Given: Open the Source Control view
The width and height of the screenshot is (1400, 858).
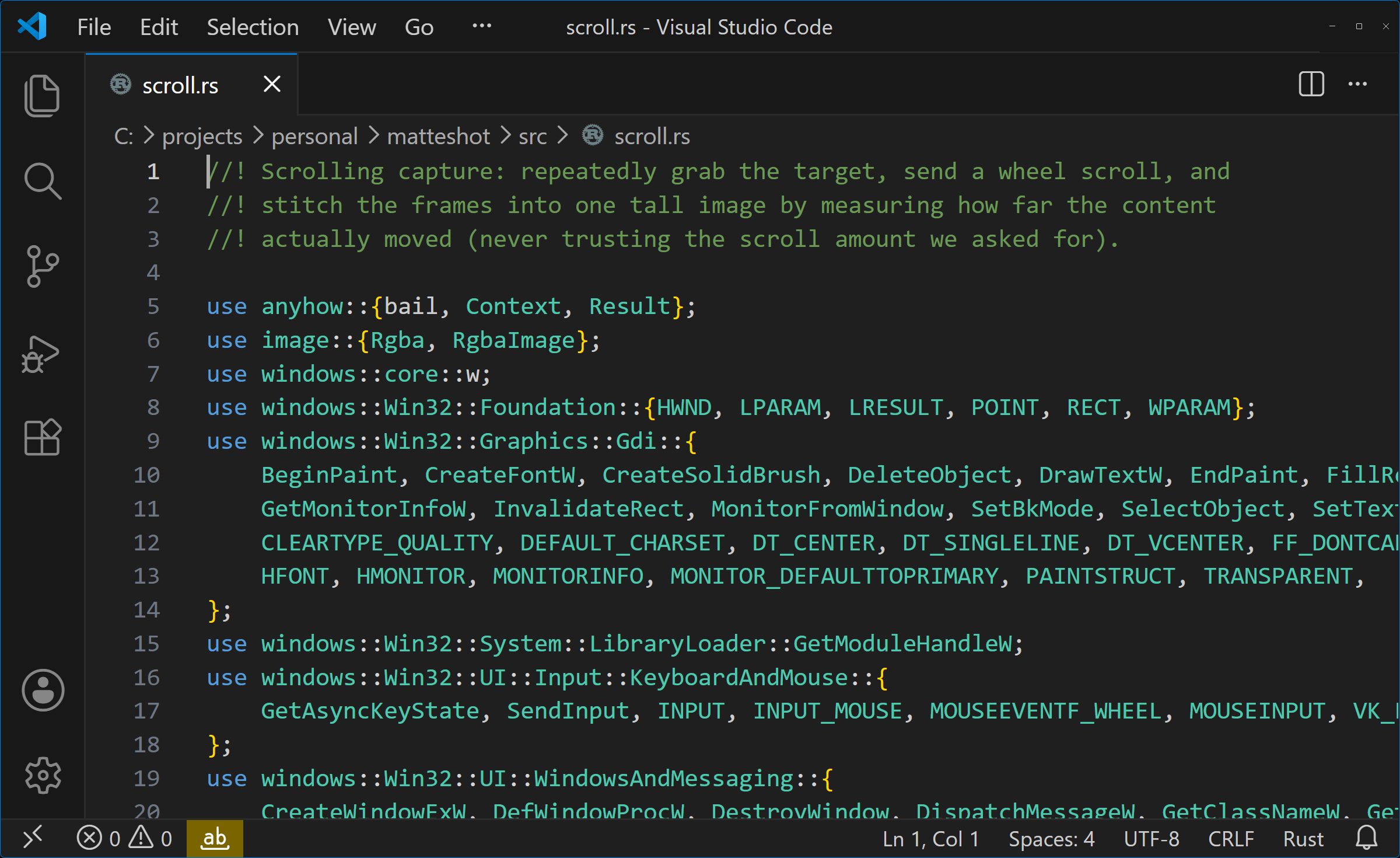Looking at the screenshot, I should (42, 266).
